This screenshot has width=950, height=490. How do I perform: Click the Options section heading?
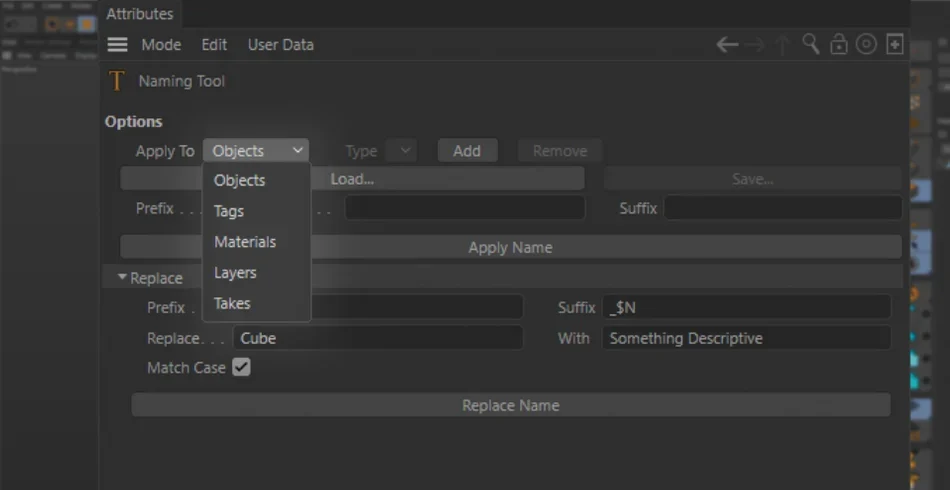133,121
